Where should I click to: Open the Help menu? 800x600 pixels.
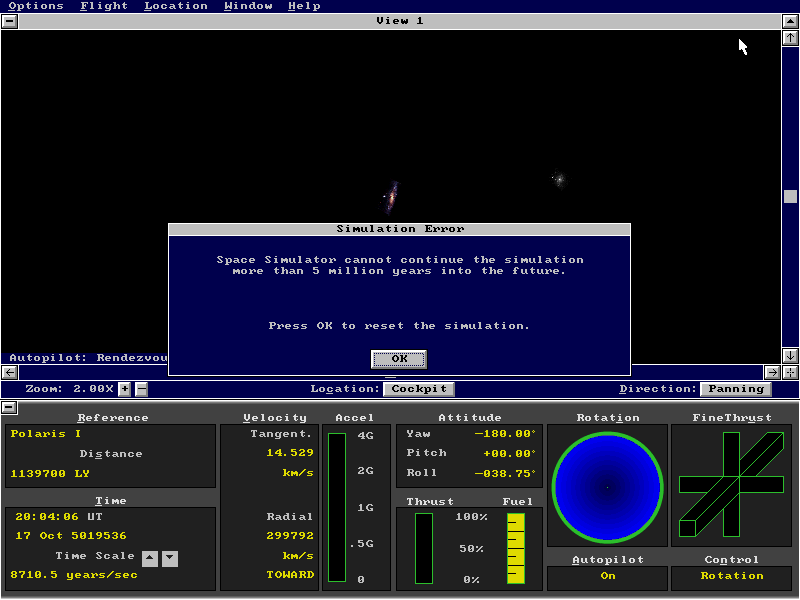[304, 6]
